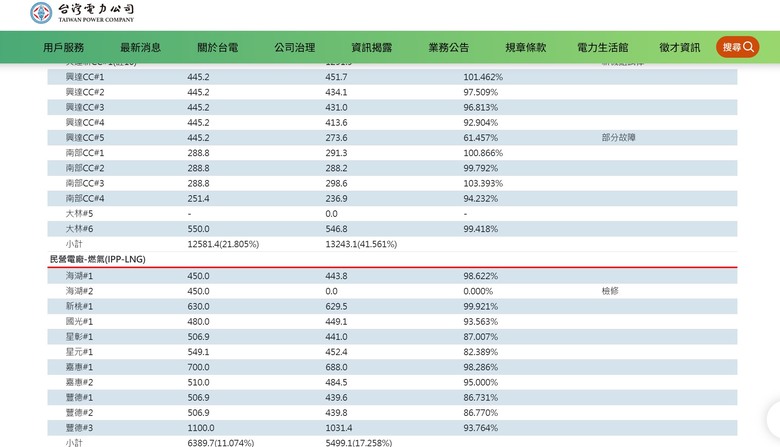Select the 興達CC#2 row name
The image size is (780, 447).
pos(85,92)
